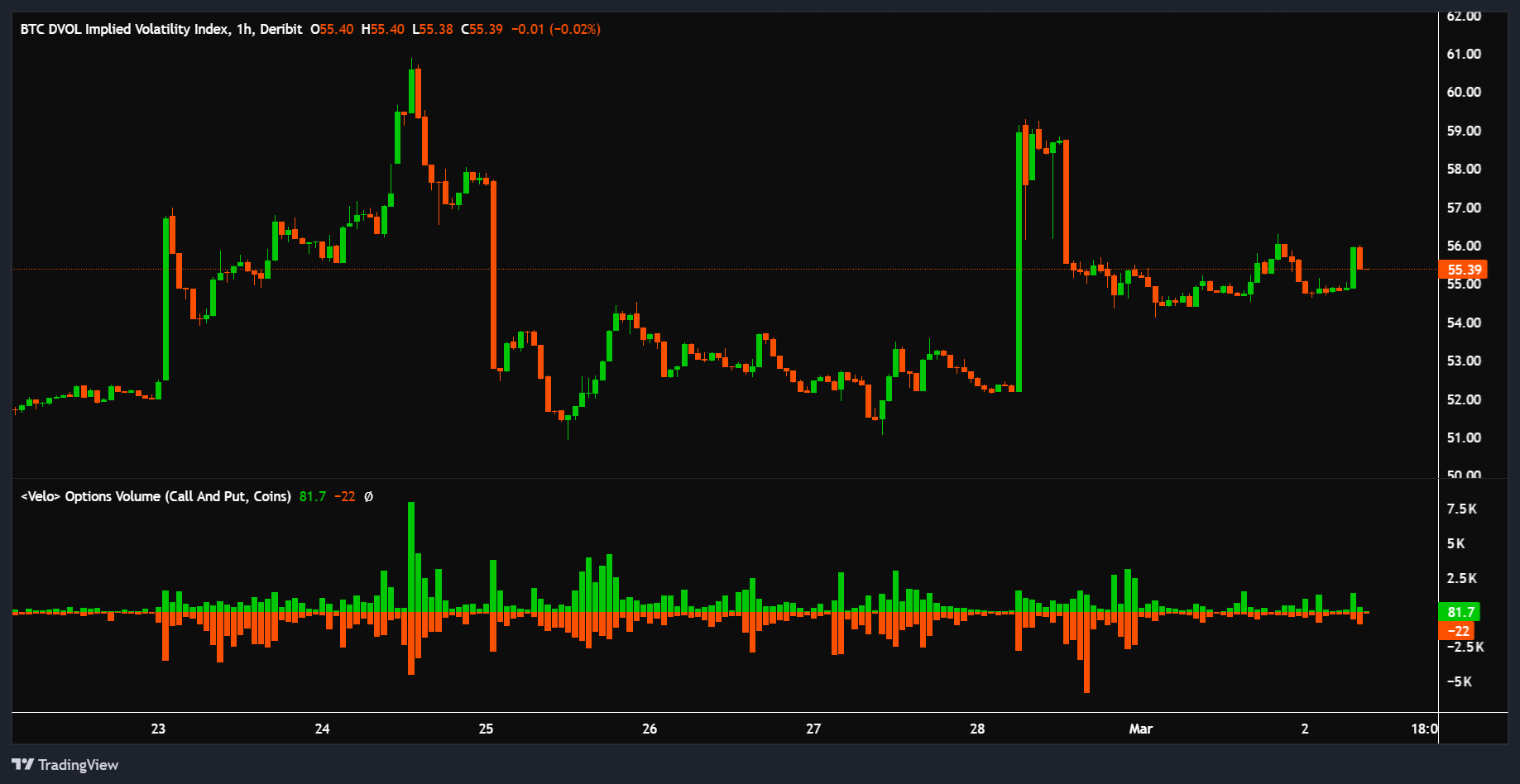The height and width of the screenshot is (784, 1520).
Task: Select the Mar label on the time axis
Action: tap(1141, 729)
